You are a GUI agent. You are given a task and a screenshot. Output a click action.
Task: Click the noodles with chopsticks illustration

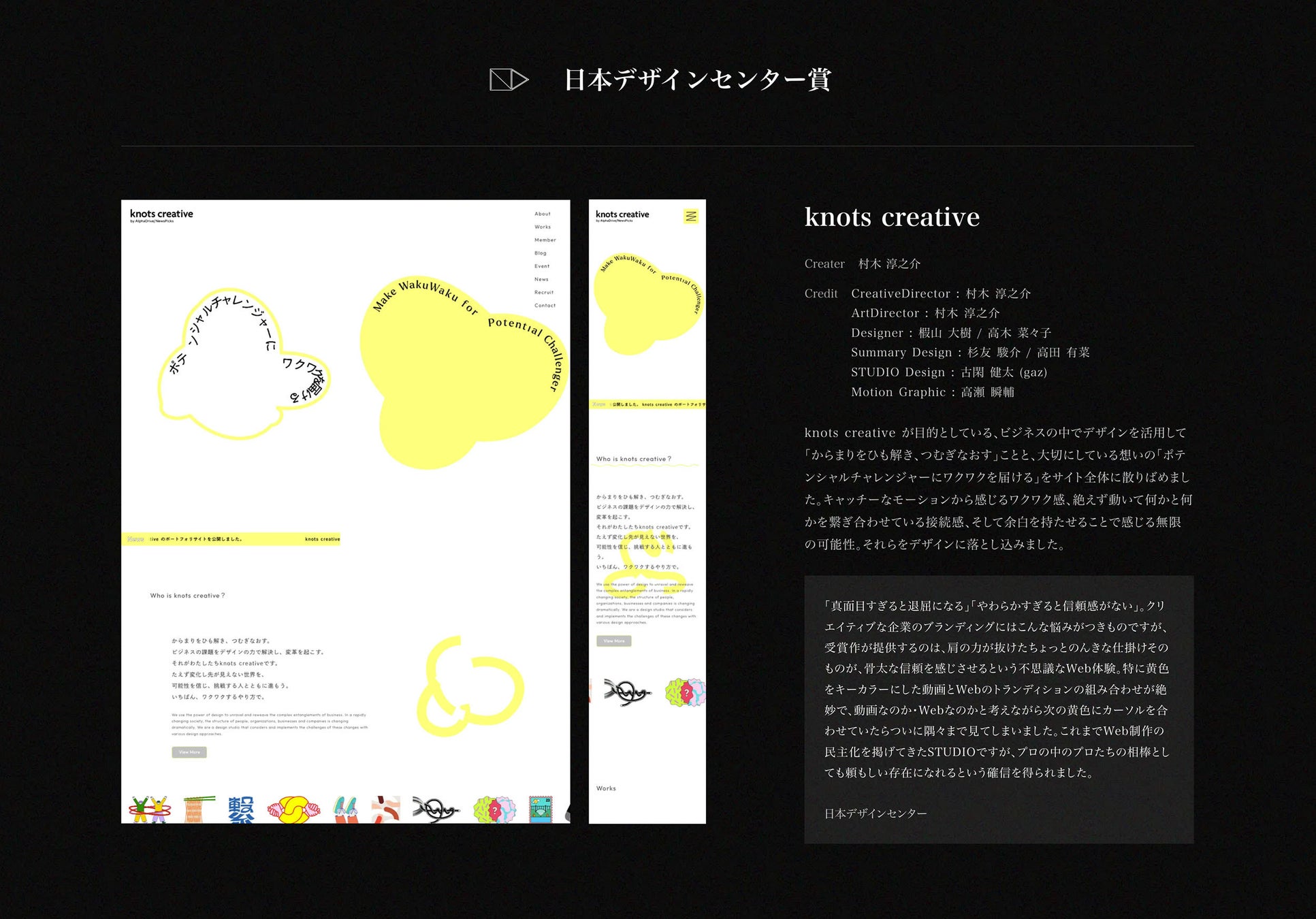click(x=197, y=809)
